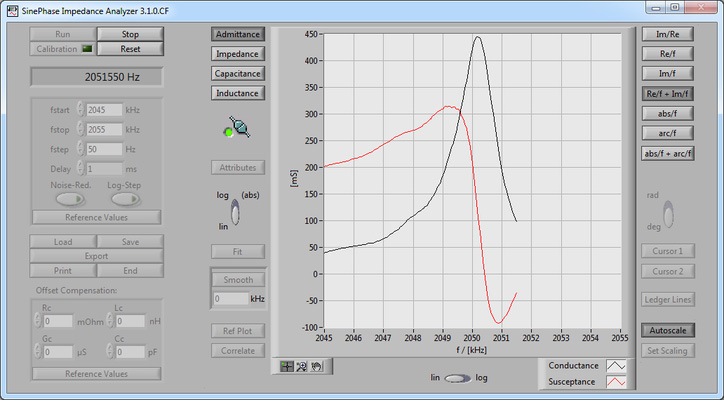Switch to Impedance measurement mode

tap(237, 54)
